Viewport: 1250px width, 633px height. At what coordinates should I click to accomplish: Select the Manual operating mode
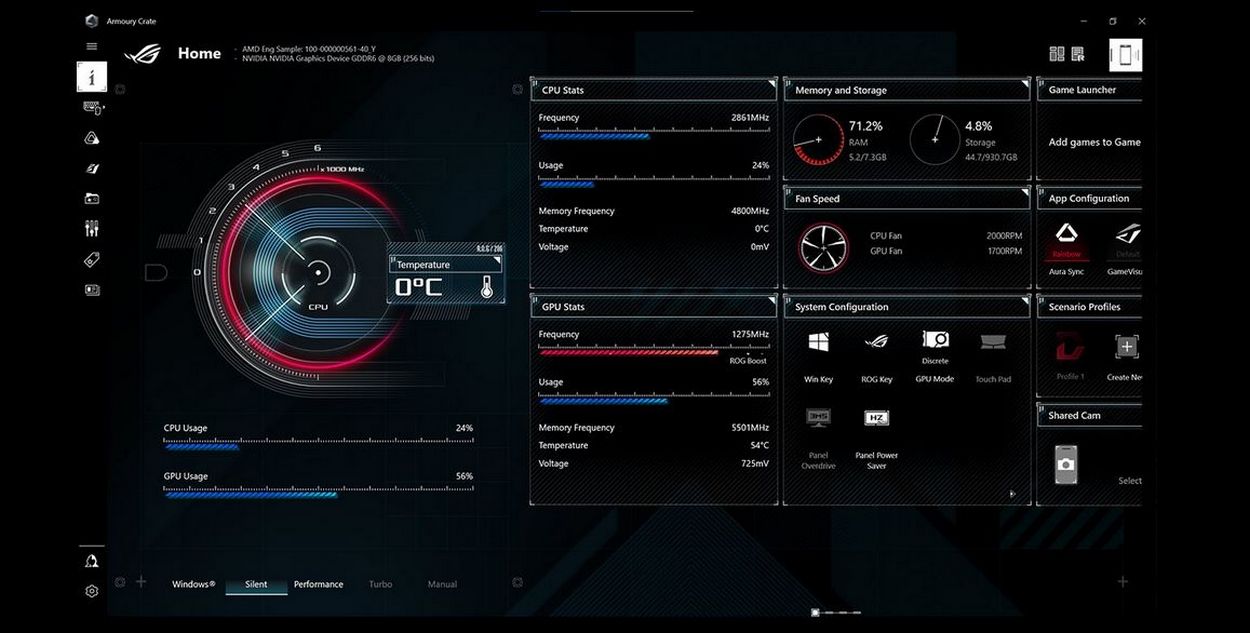pyautogui.click(x=442, y=585)
